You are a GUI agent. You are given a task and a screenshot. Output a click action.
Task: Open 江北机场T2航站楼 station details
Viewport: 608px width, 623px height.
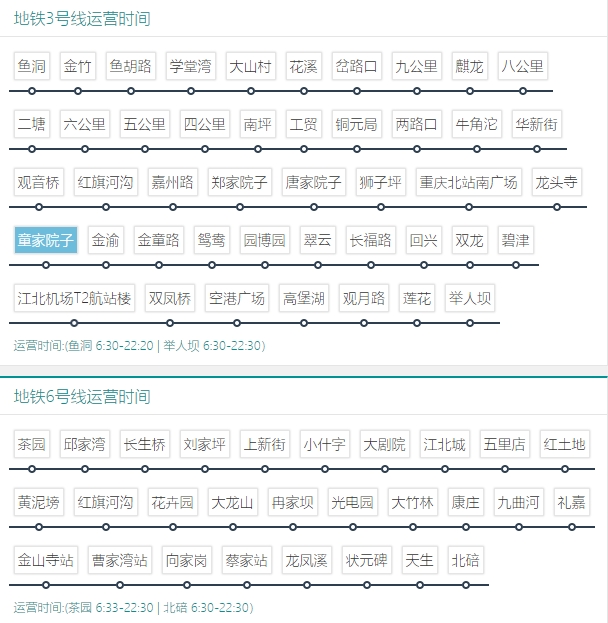click(x=74, y=299)
